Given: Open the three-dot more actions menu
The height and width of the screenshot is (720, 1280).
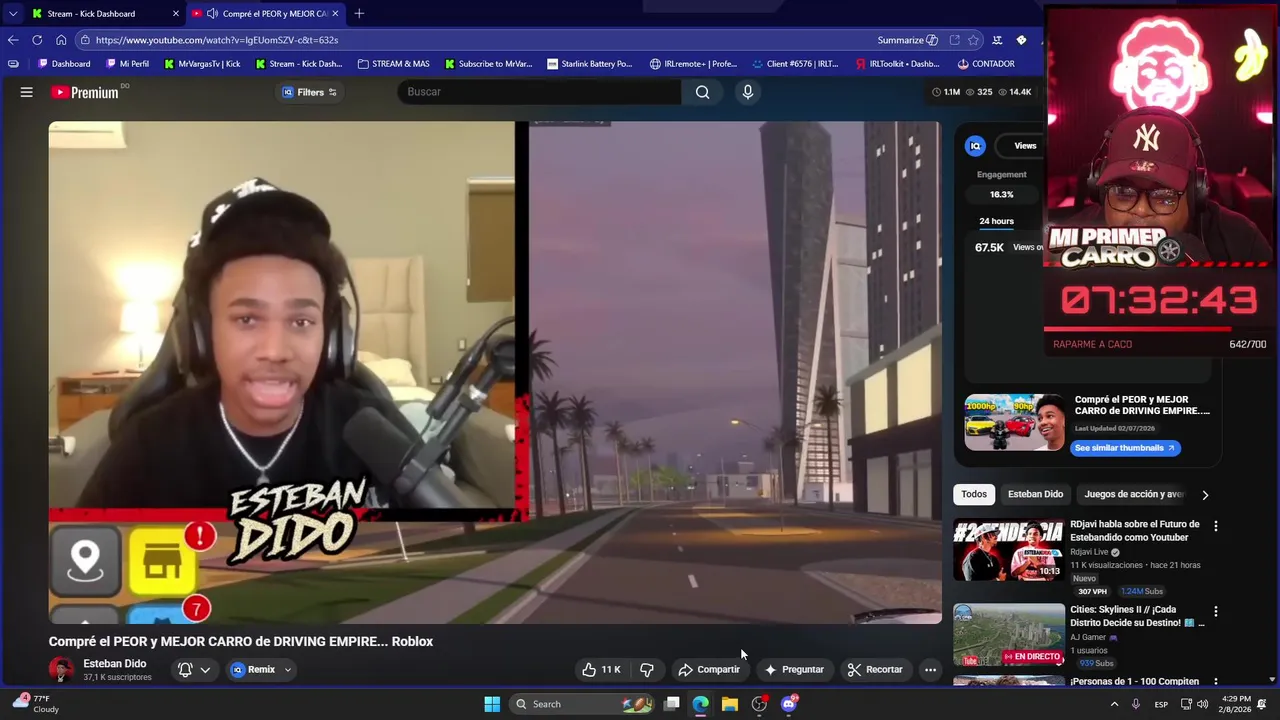Looking at the screenshot, I should click(930, 670).
